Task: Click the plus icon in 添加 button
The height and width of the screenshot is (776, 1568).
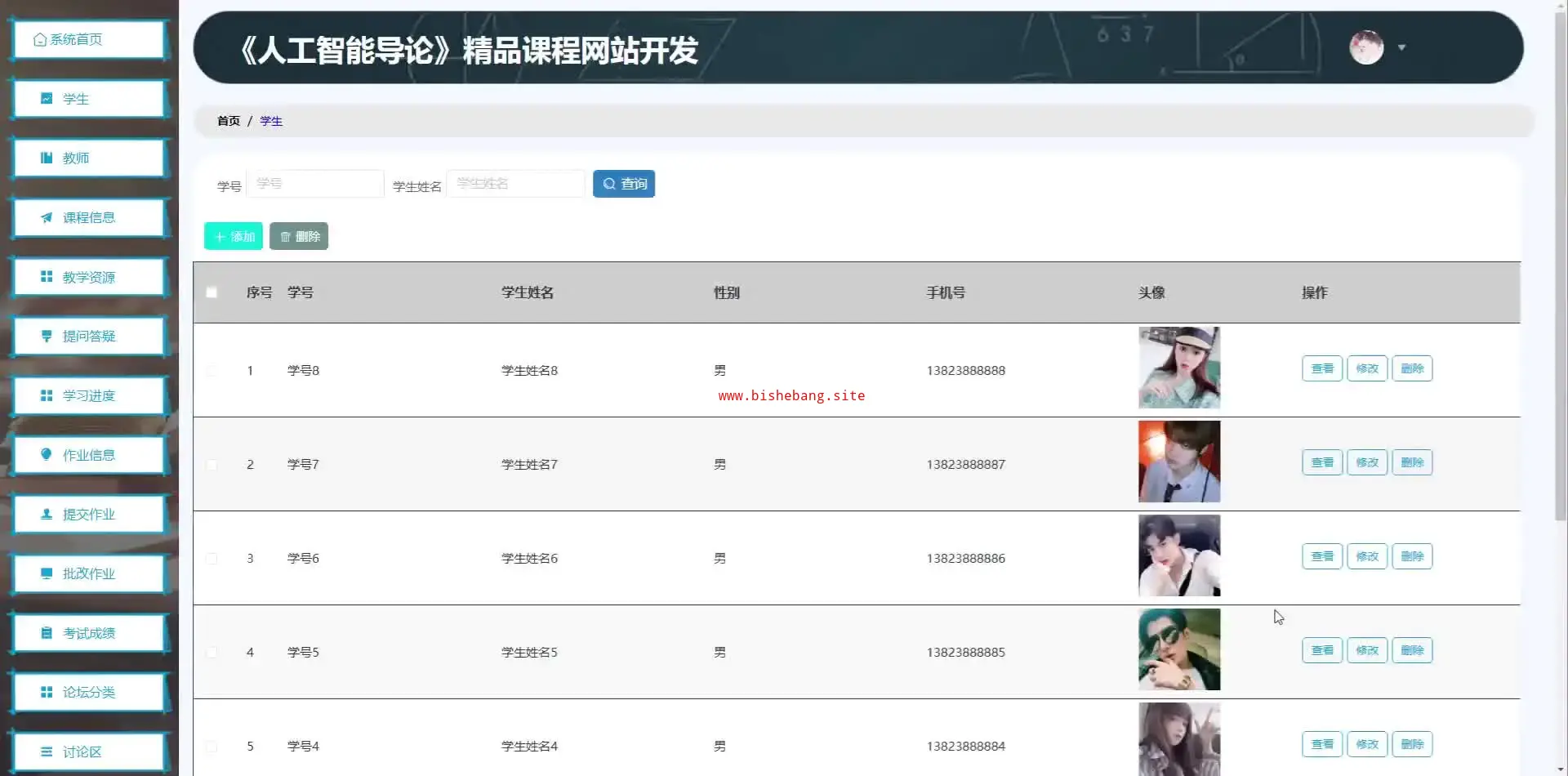Action: pos(220,237)
